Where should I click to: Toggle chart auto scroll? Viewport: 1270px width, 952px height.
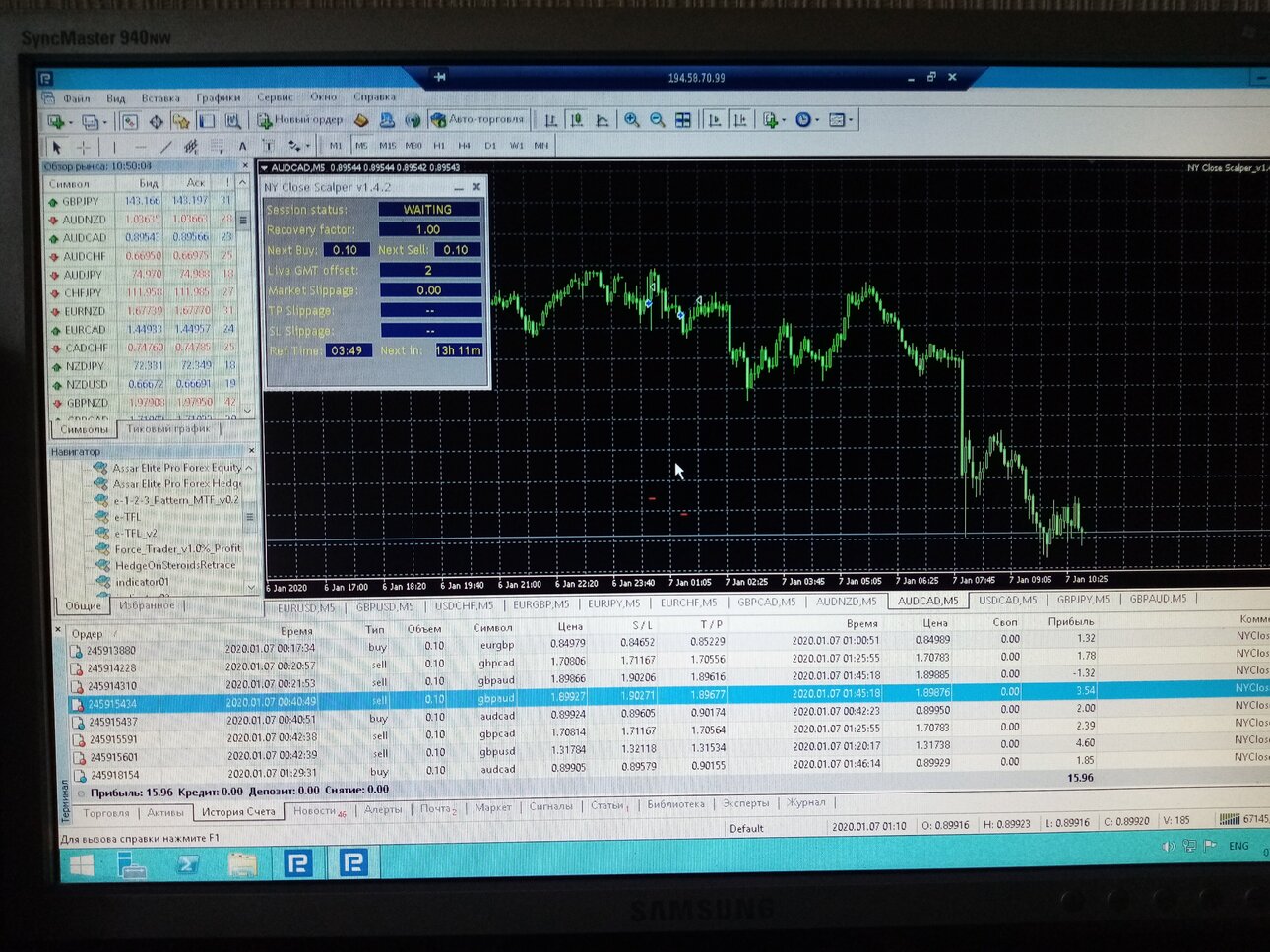coord(715,120)
